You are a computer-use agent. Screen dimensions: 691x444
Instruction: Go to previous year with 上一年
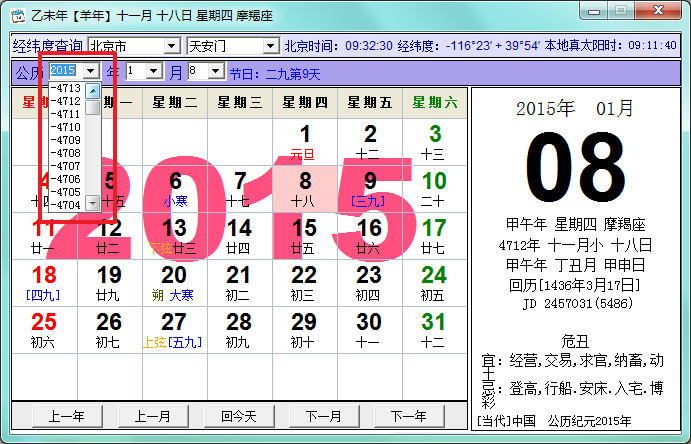point(67,416)
